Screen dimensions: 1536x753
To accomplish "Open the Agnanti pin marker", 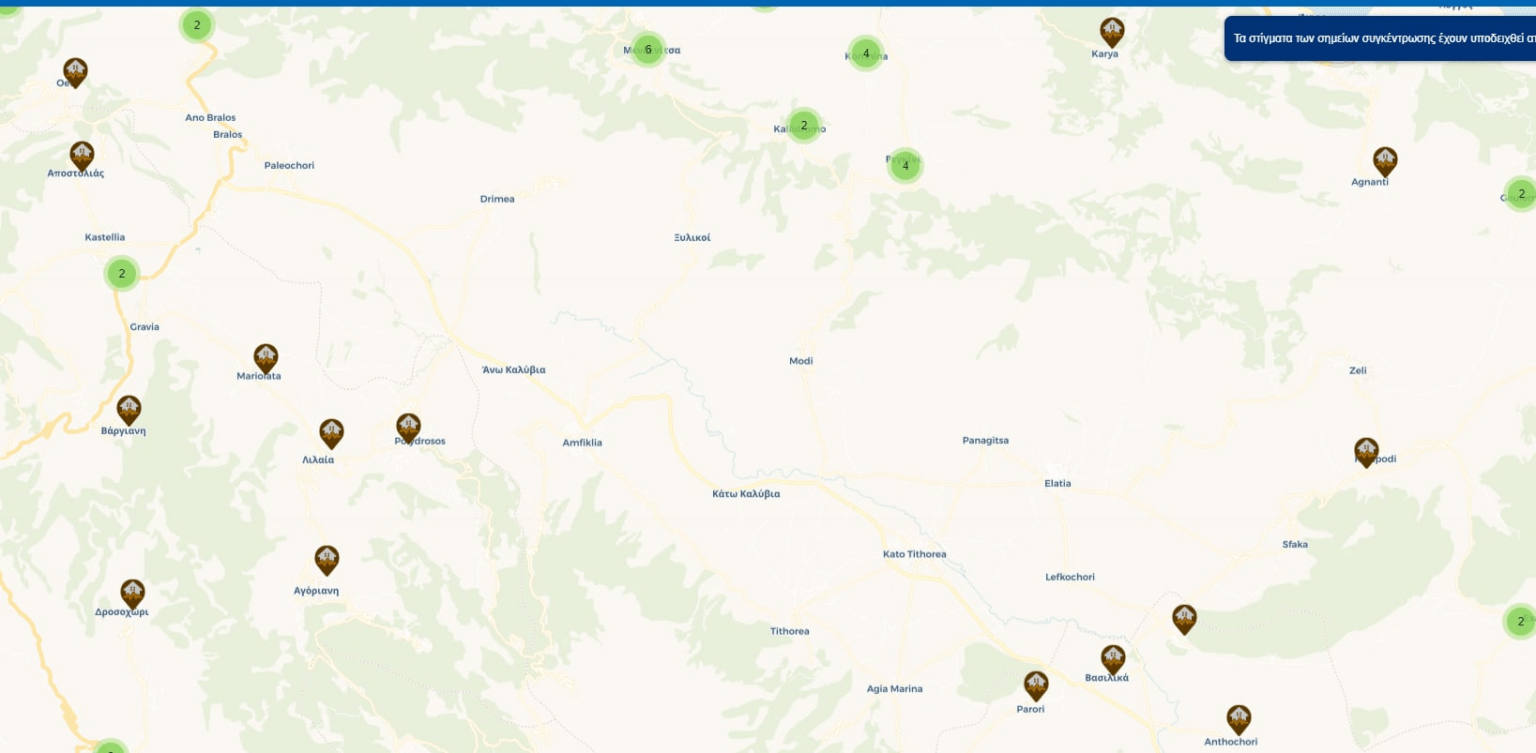I will (x=1385, y=161).
